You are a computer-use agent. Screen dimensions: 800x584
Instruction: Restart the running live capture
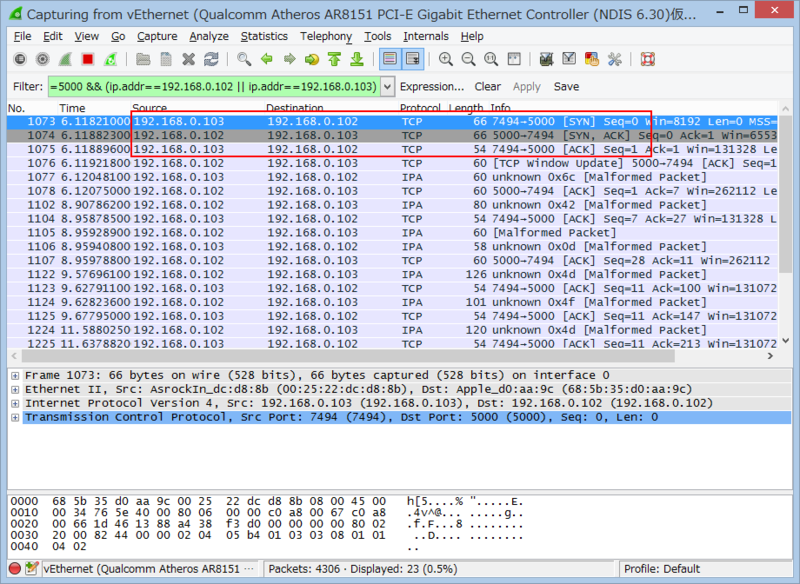(111, 59)
